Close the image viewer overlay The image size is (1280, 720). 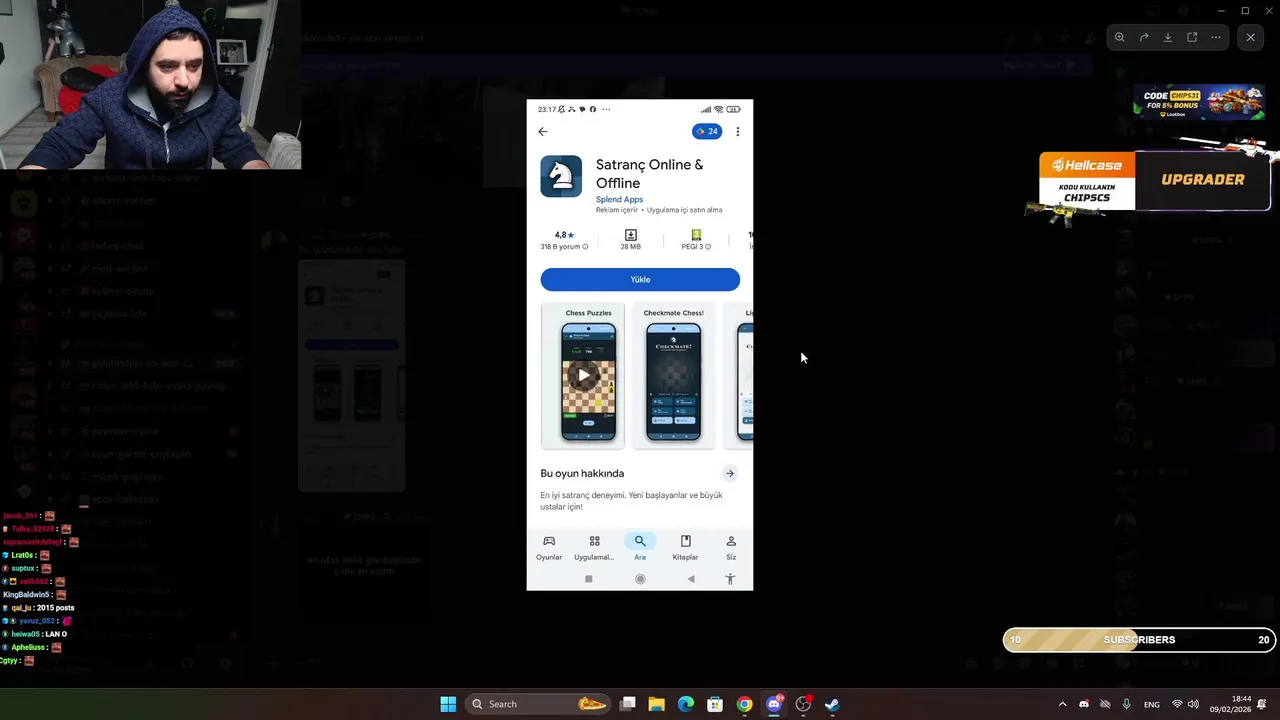click(1250, 37)
